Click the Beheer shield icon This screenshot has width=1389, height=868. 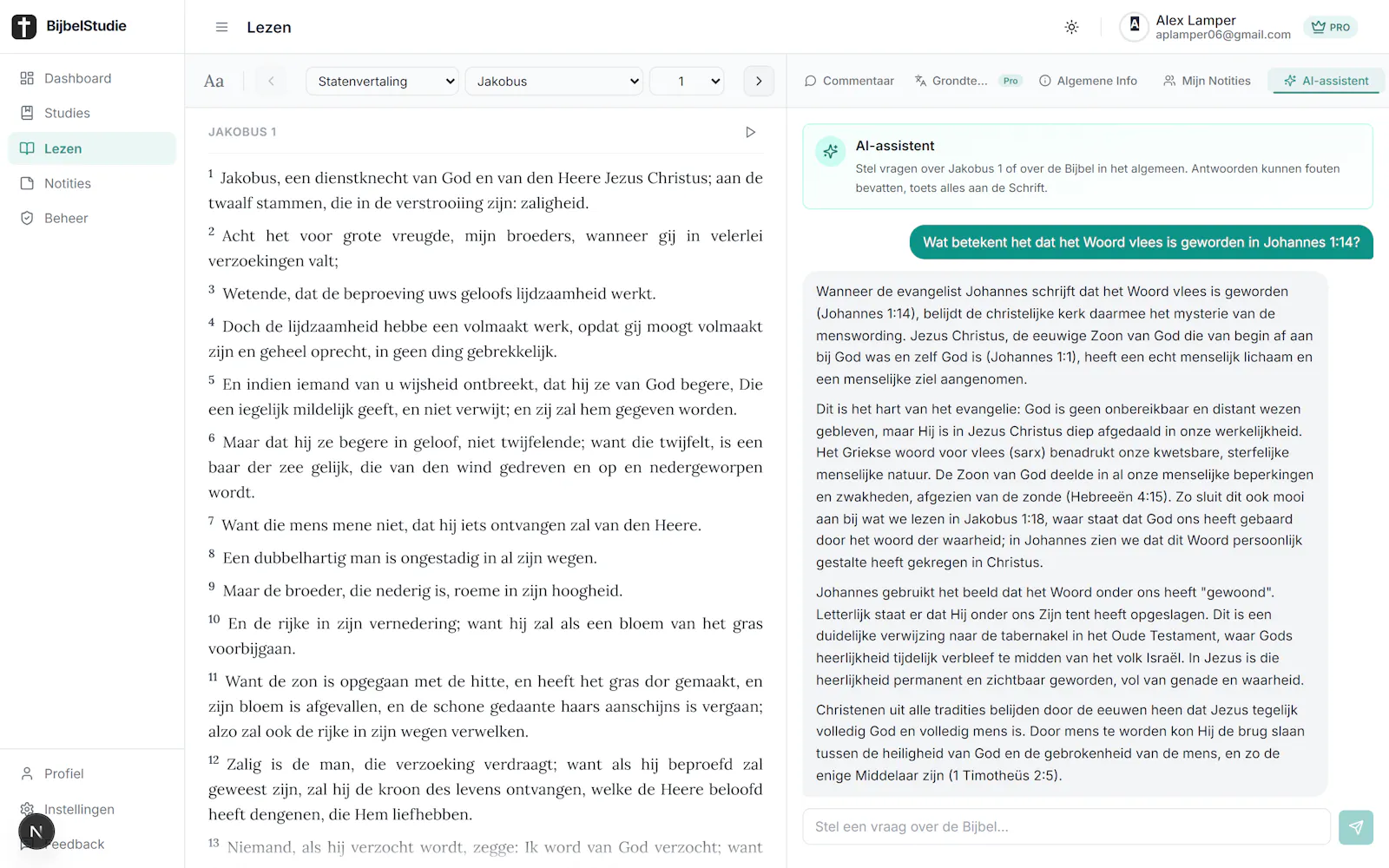(27, 218)
